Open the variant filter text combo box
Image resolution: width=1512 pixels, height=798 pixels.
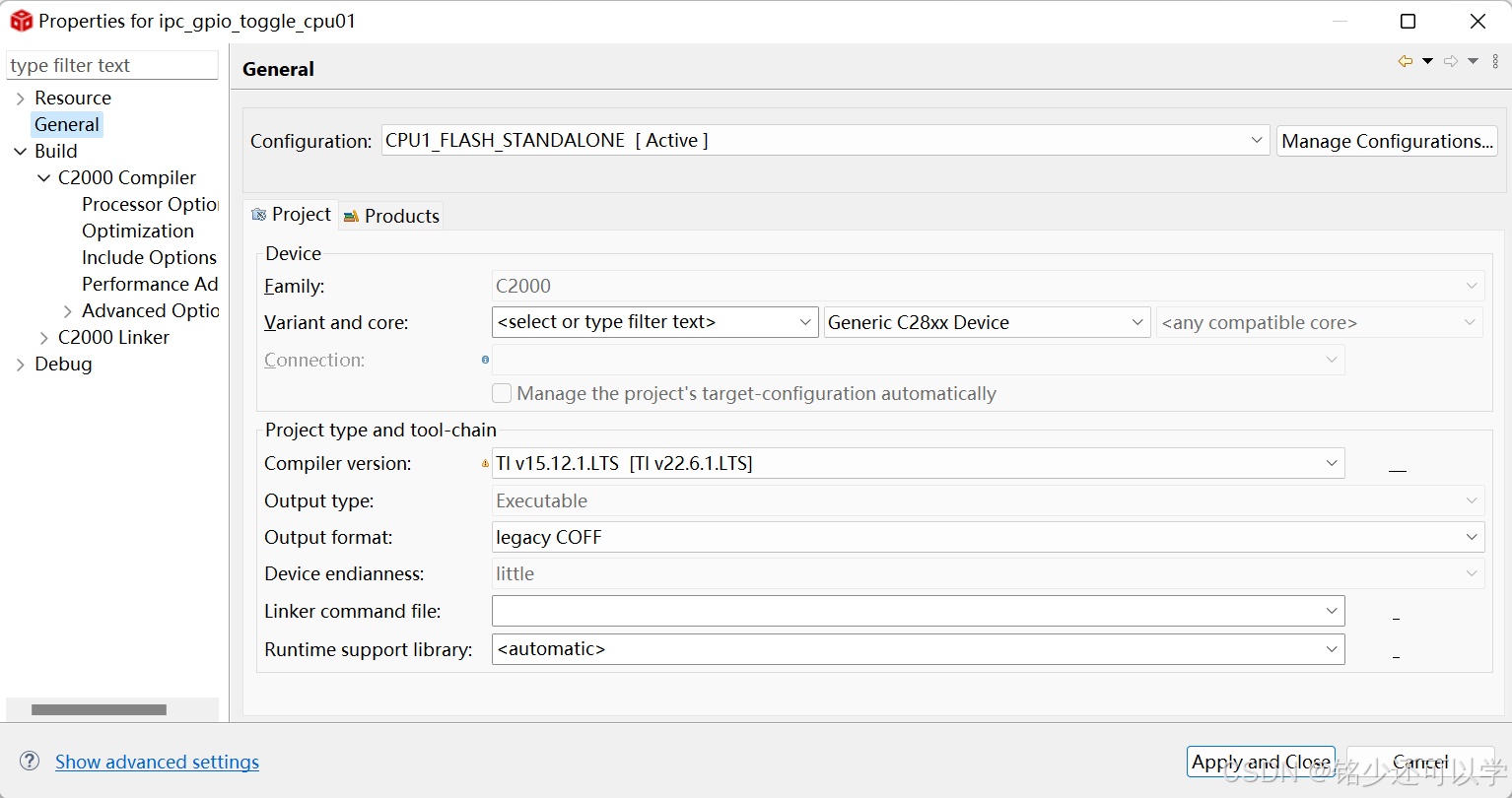coord(655,322)
